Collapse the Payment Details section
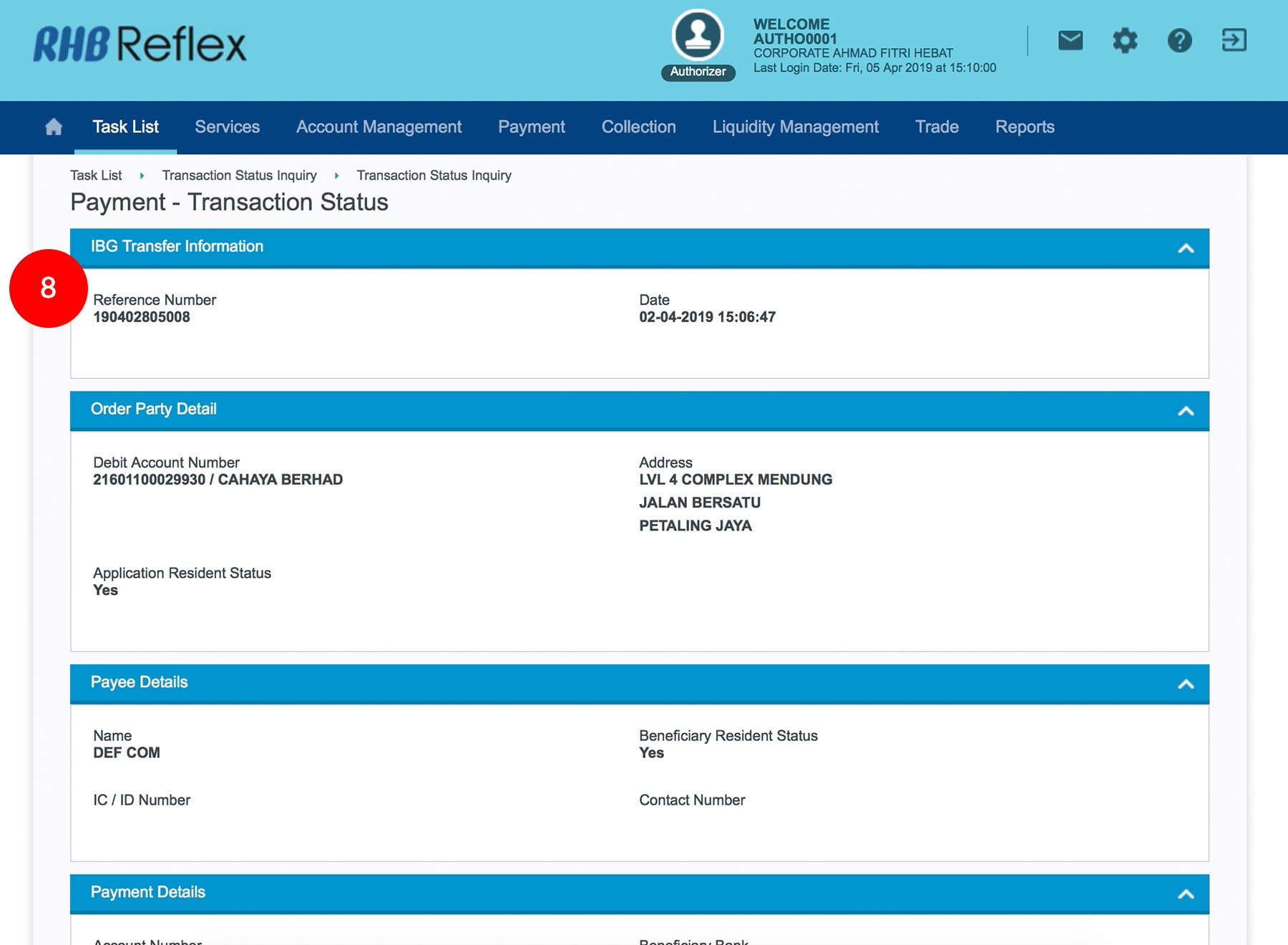Viewport: 1288px width, 945px height. (x=1185, y=893)
